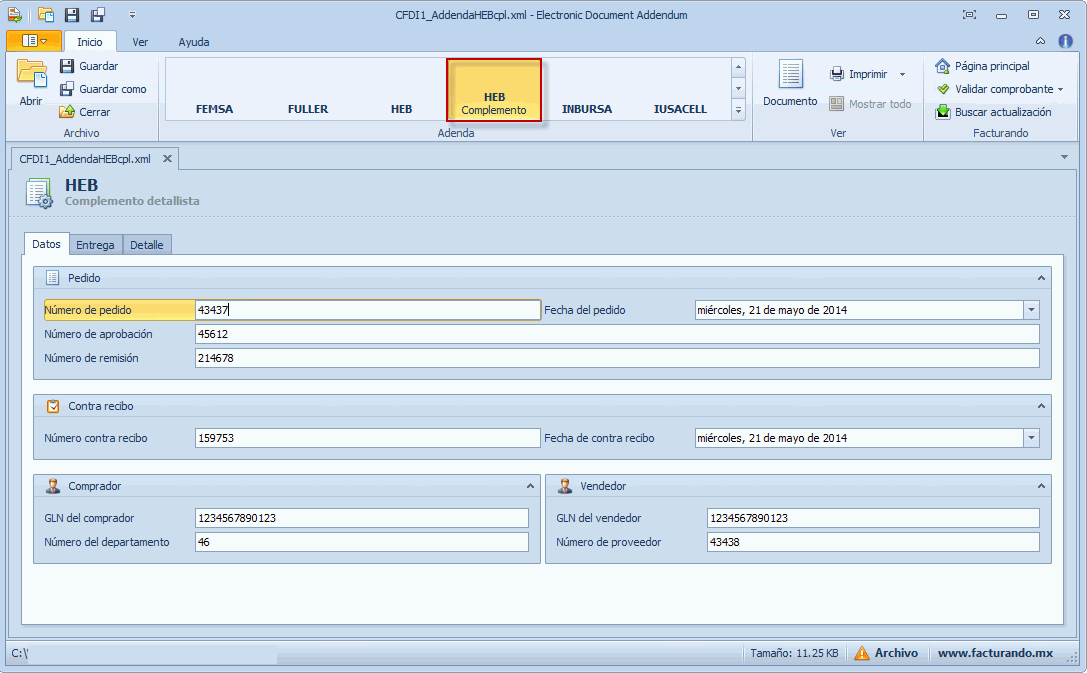Collapse the ribbon with the chevron
Screen dimensions: 1087x673
tap(1041, 41)
